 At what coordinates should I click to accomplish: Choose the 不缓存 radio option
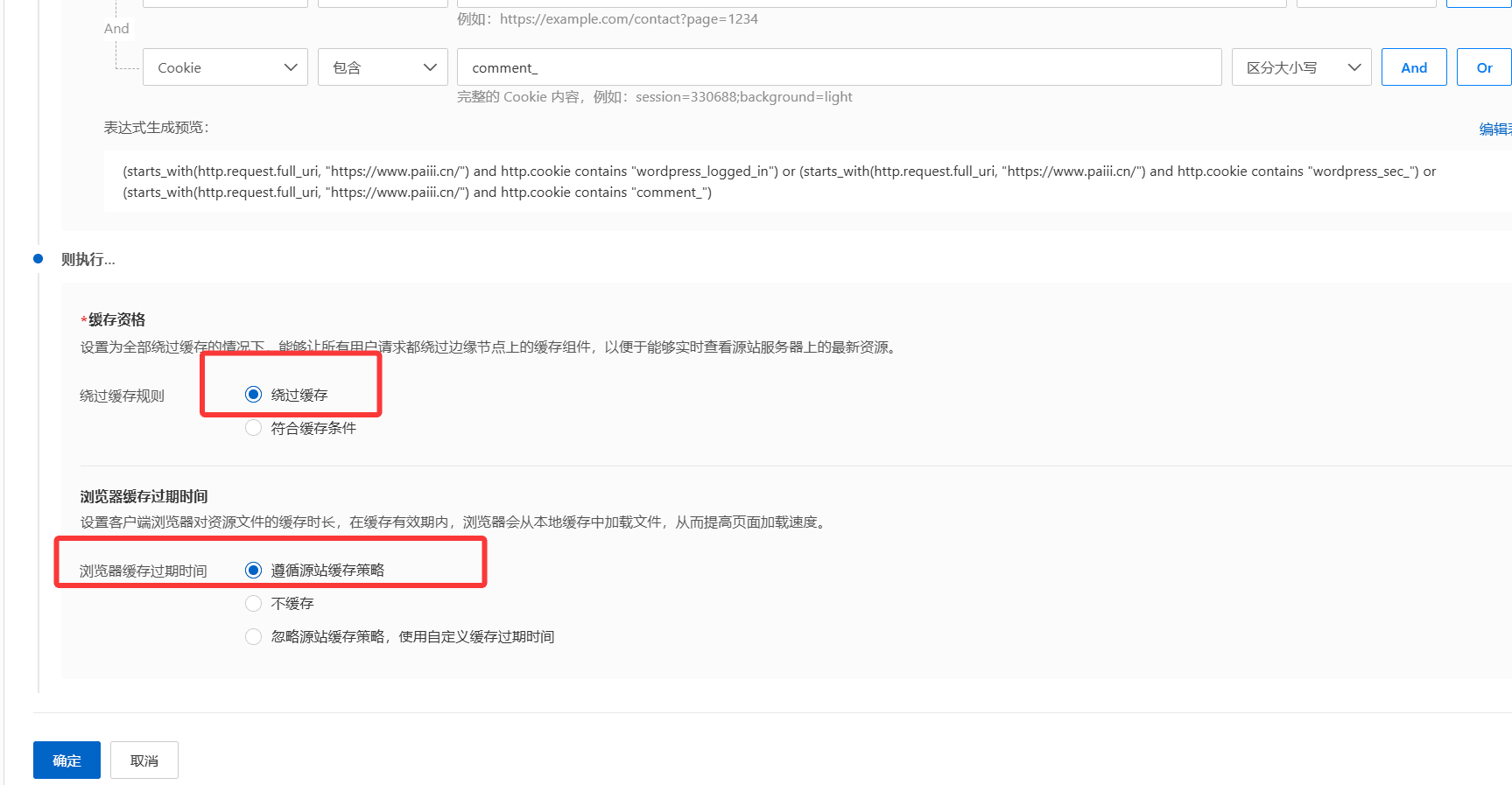point(253,604)
